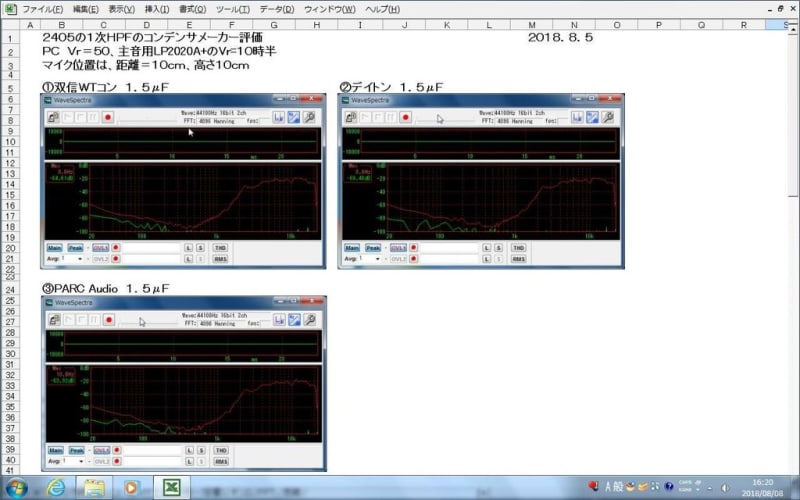
Task: Click the pause icon in the ①双信WTコン window
Action: pyautogui.click(x=93, y=117)
